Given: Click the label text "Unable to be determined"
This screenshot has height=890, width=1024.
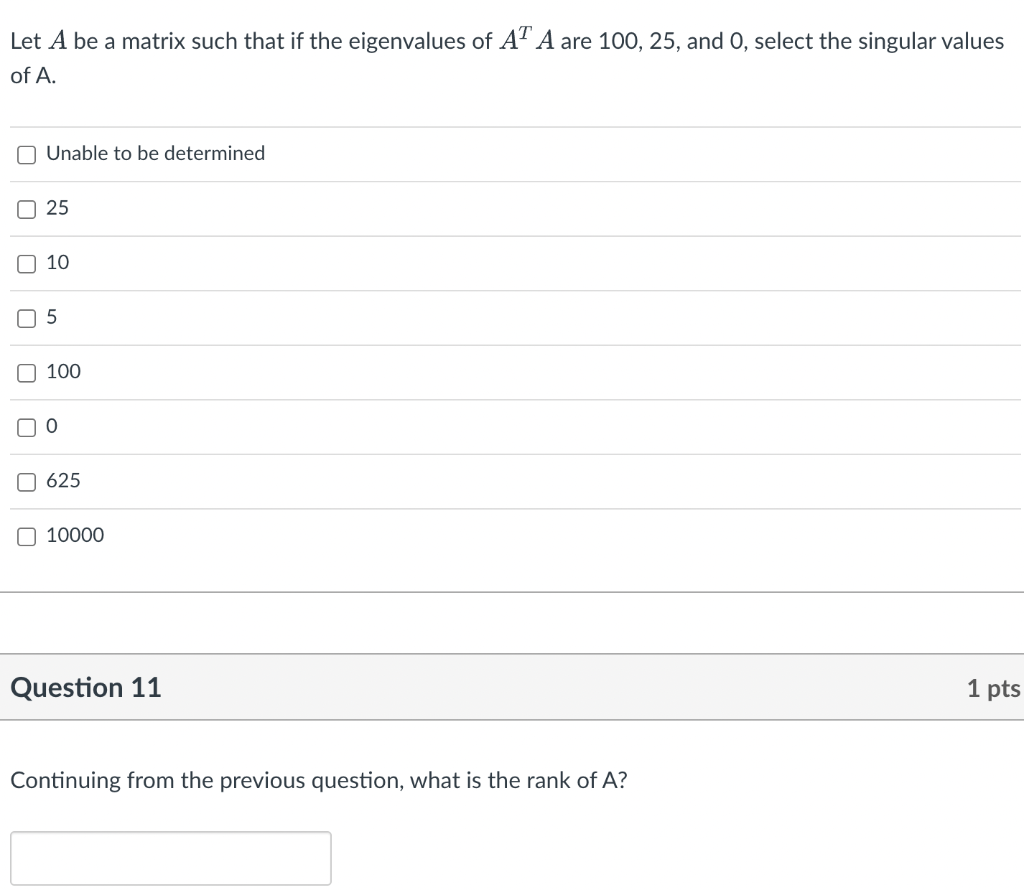Looking at the screenshot, I should pyautogui.click(x=155, y=153).
